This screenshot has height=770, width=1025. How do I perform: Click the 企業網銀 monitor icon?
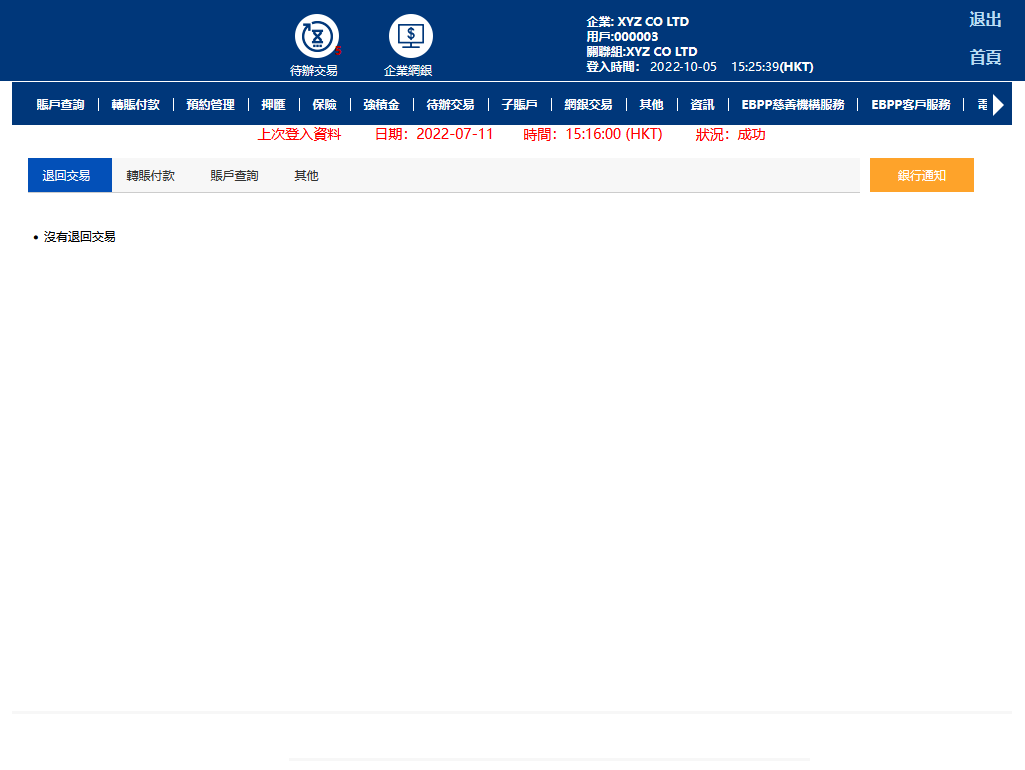(x=410, y=37)
